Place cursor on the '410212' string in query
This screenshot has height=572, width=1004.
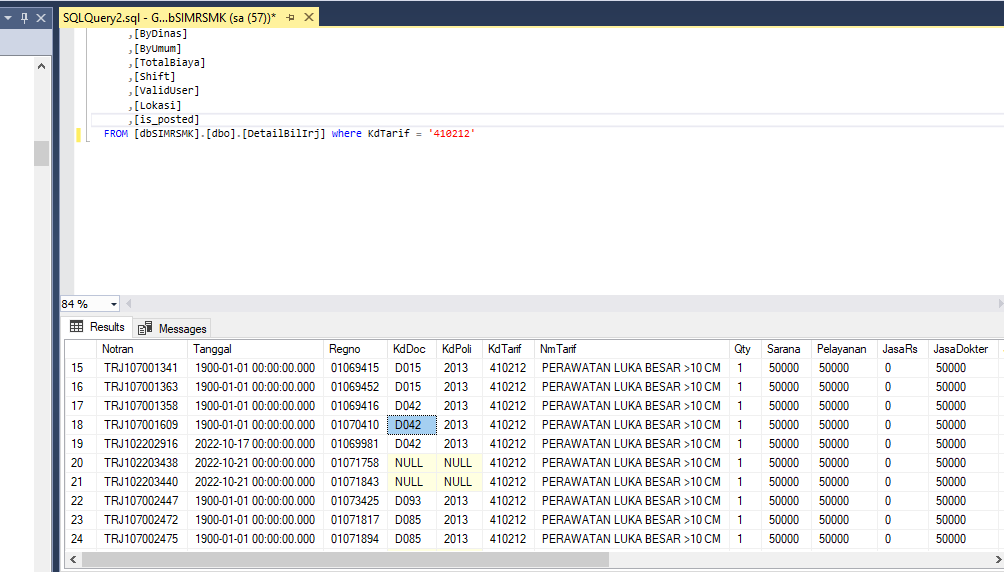[x=451, y=133]
